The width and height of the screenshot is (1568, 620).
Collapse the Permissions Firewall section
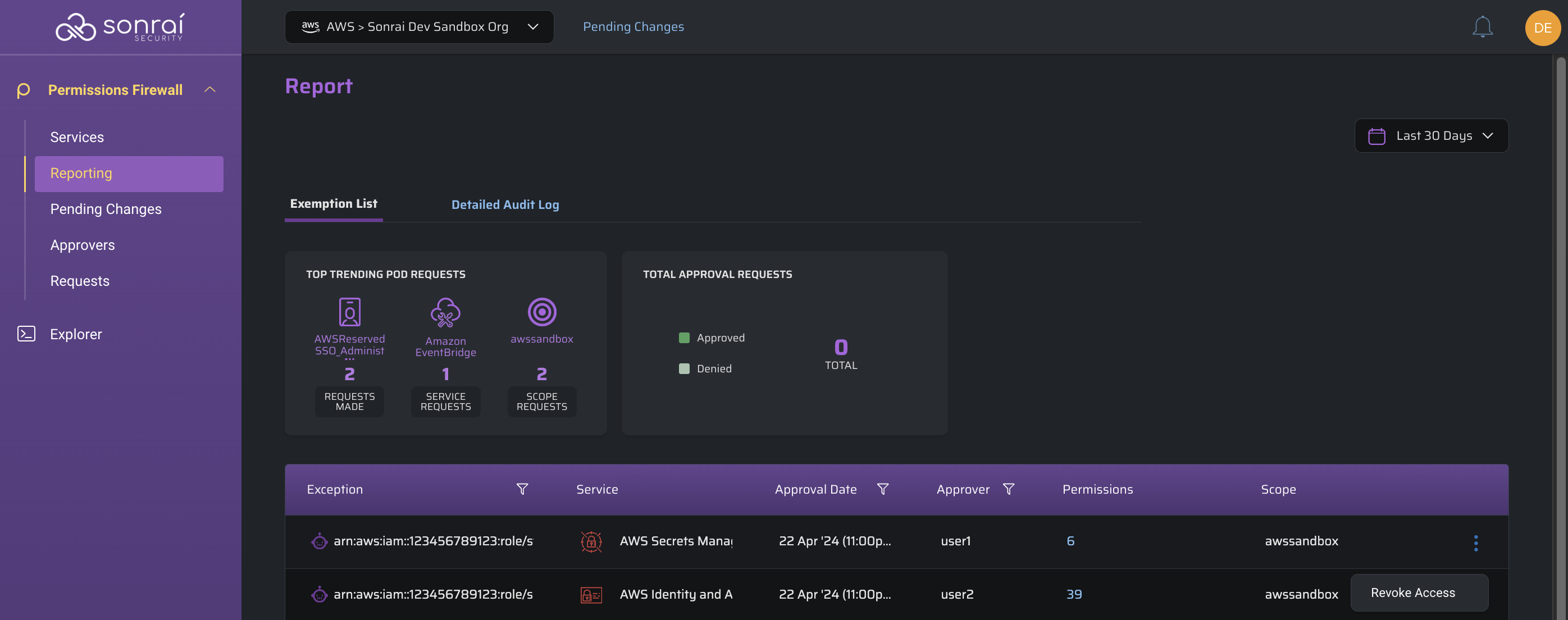coord(210,90)
